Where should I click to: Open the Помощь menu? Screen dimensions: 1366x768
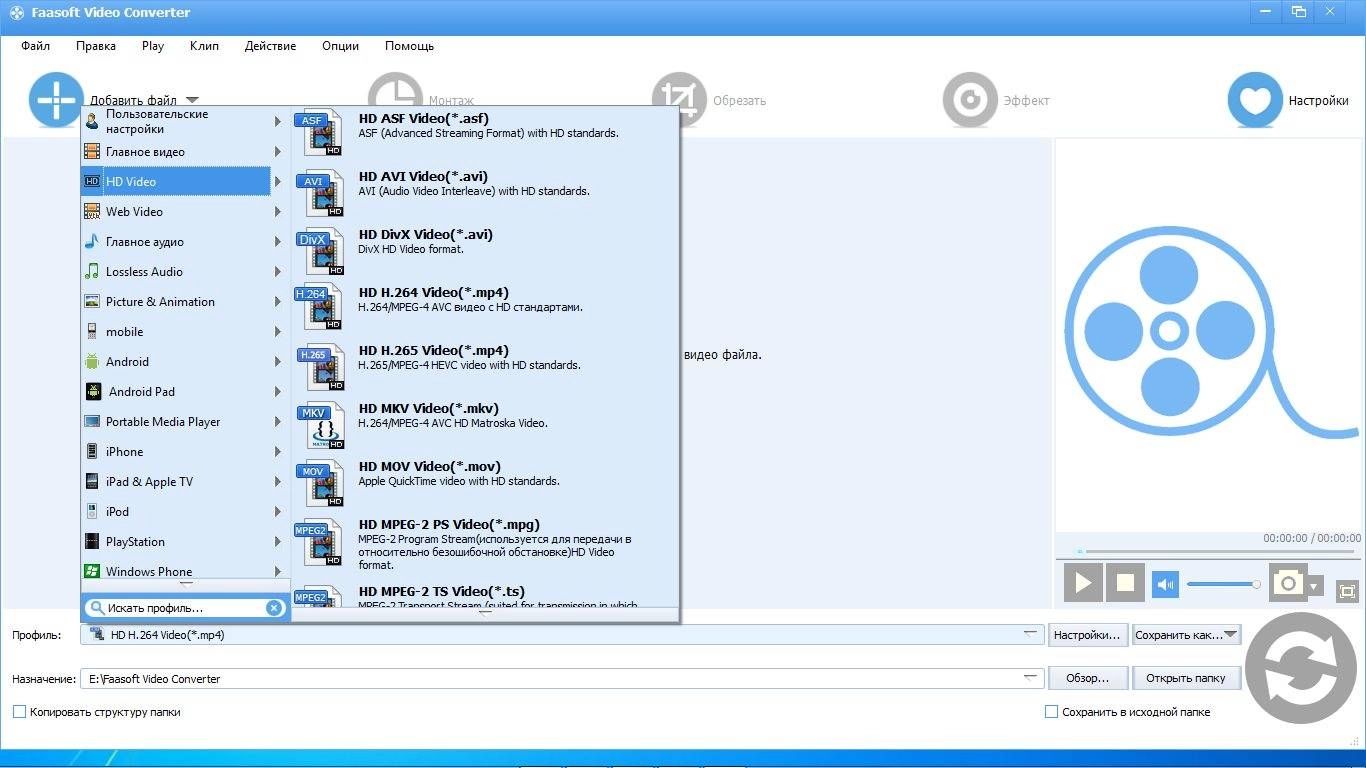(x=409, y=46)
